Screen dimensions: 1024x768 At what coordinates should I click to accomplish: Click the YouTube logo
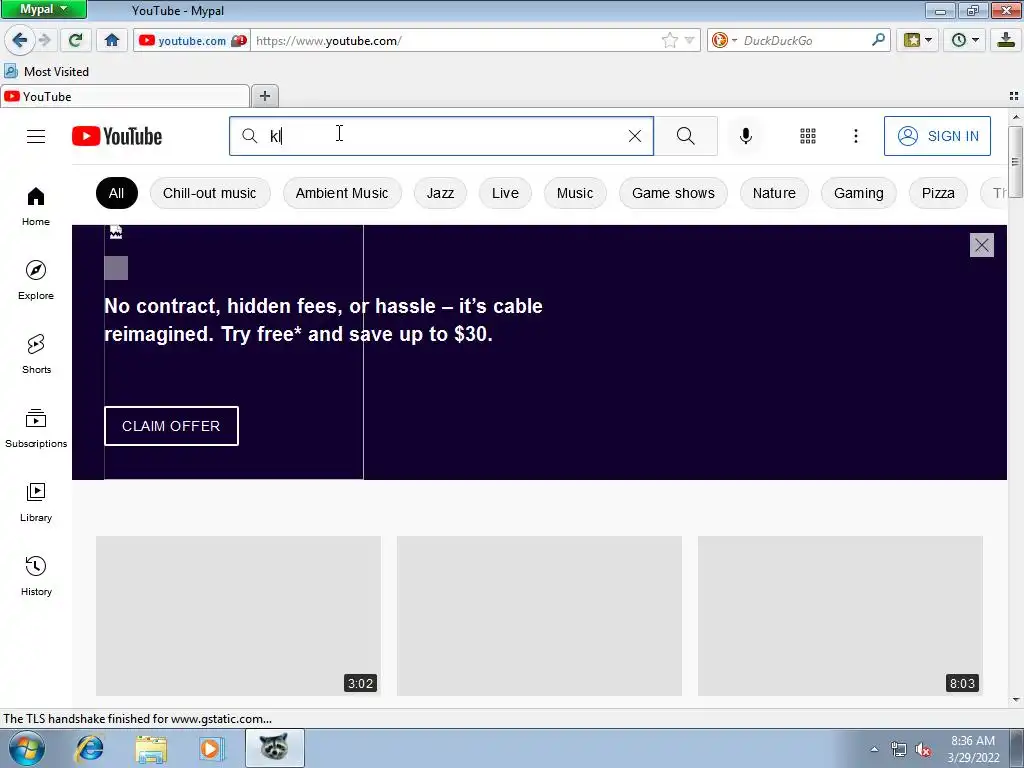click(117, 136)
